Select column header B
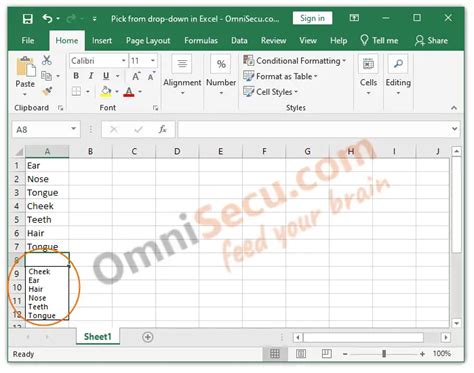The width and height of the screenshot is (474, 373). (90, 152)
